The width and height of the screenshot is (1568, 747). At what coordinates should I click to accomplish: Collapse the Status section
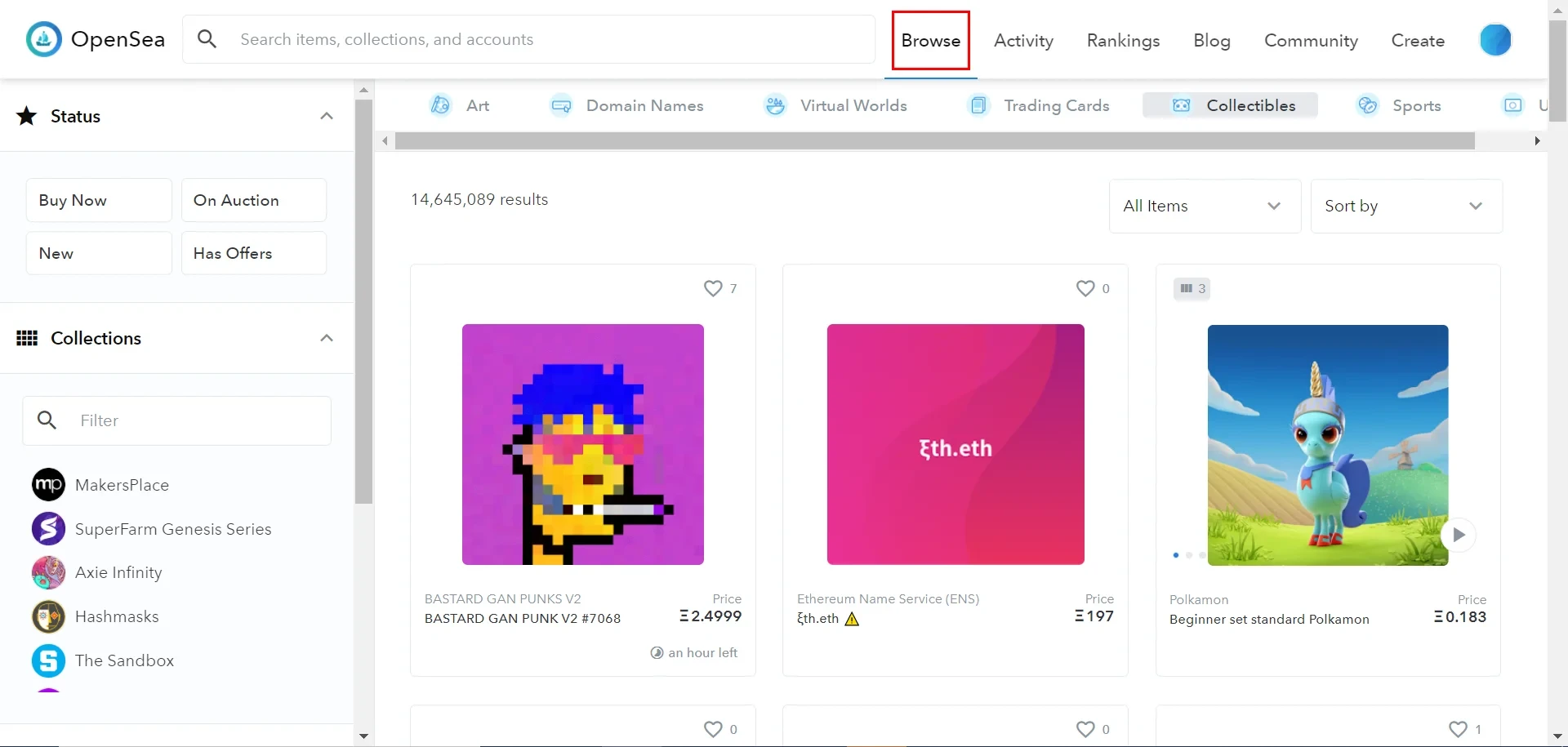click(x=327, y=116)
